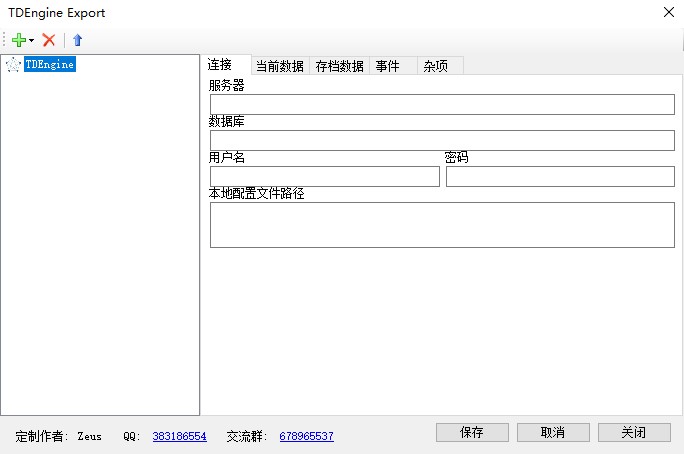This screenshot has width=684, height=454.
Task: Open the add button dropdown arrow
Action: (x=31, y=41)
